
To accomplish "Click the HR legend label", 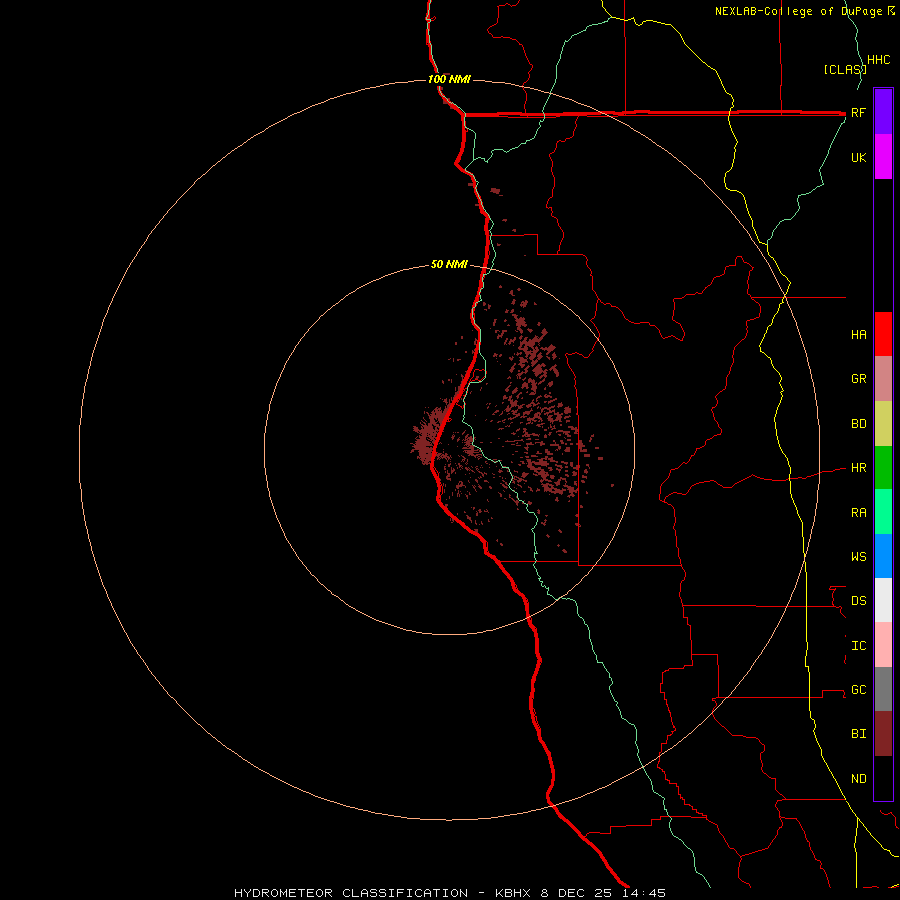I will tap(858, 468).
